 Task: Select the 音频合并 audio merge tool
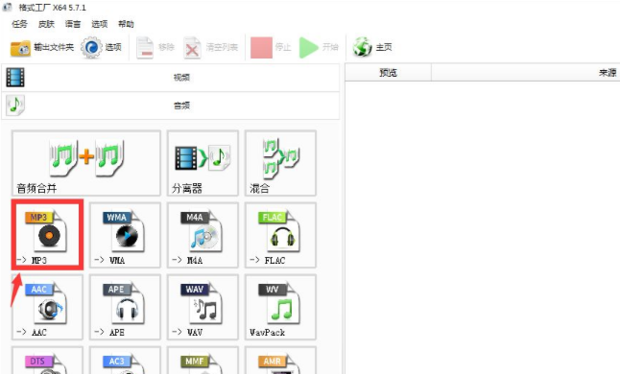tap(86, 163)
